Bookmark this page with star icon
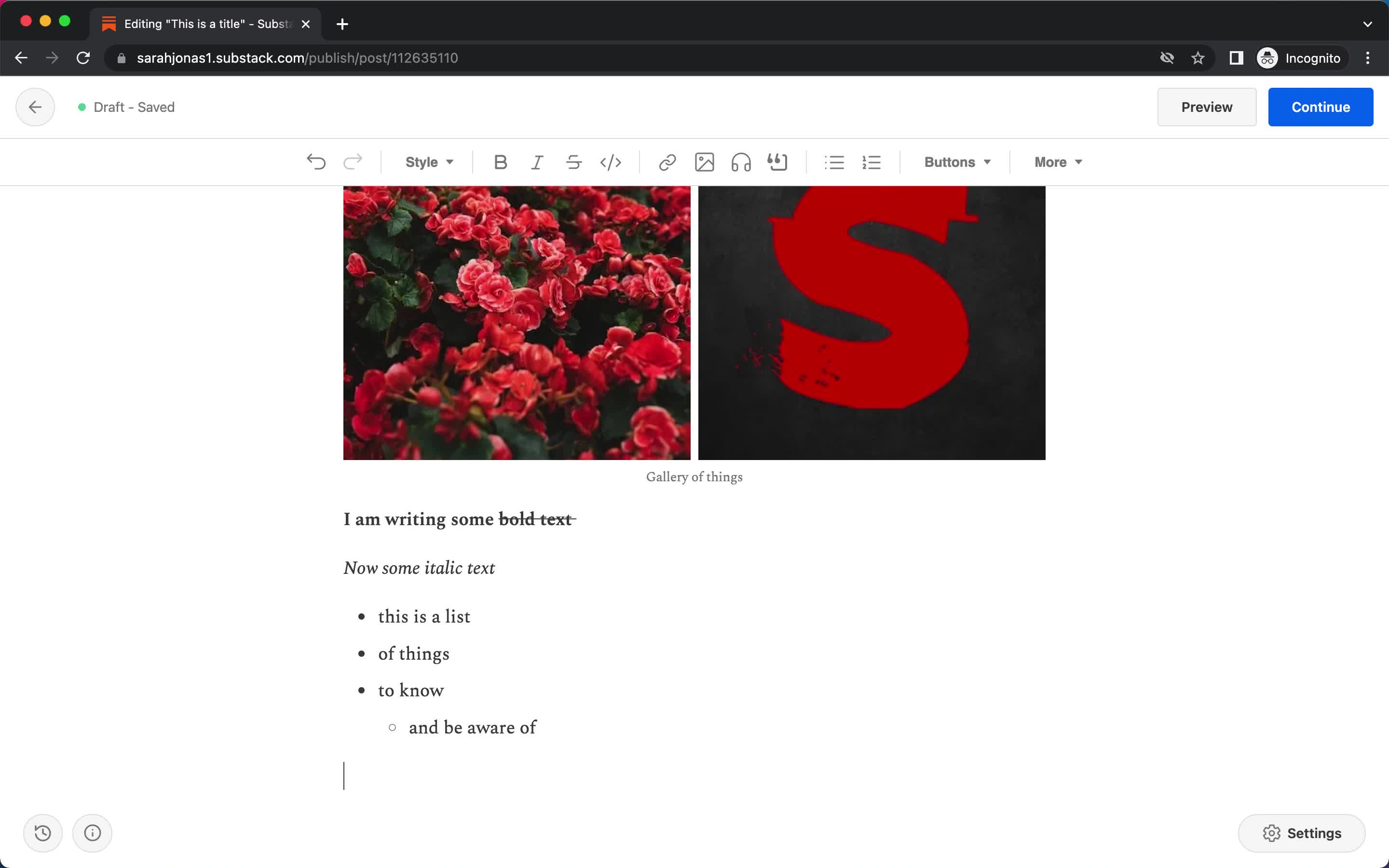Viewport: 1389px width, 868px height. (1198, 58)
